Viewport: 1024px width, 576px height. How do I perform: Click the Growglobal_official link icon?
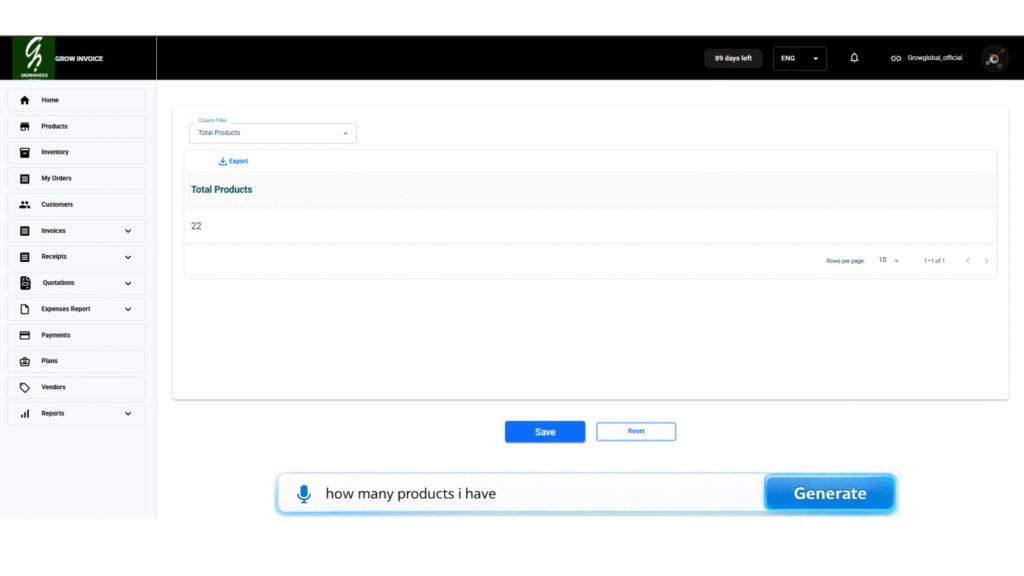(x=896, y=58)
